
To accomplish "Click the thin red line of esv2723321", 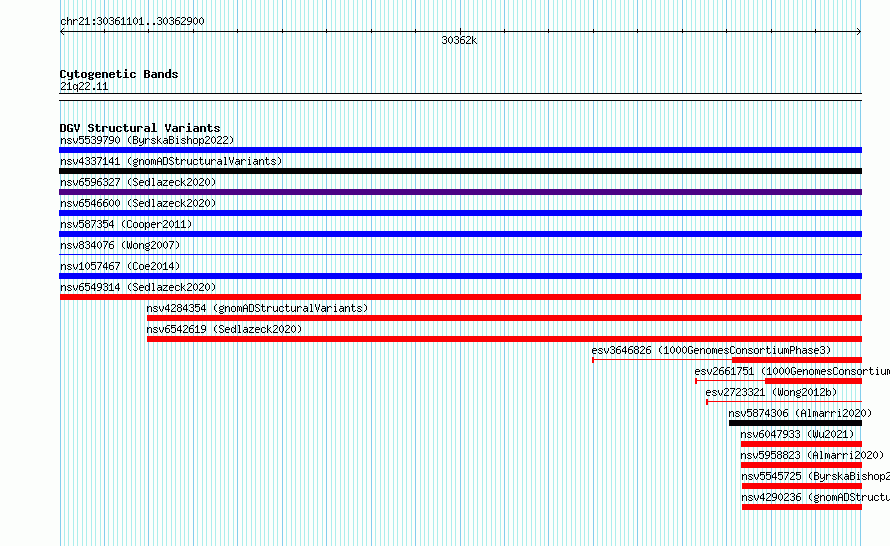I will [x=784, y=402].
